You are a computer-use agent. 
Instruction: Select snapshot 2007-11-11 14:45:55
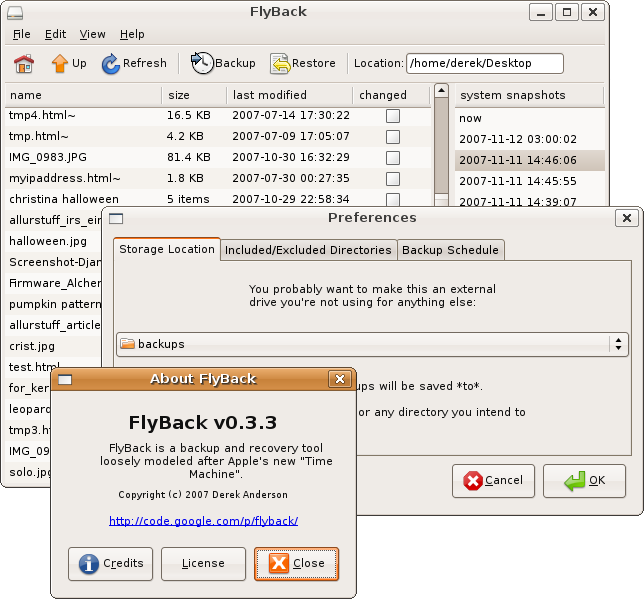tap(530, 181)
